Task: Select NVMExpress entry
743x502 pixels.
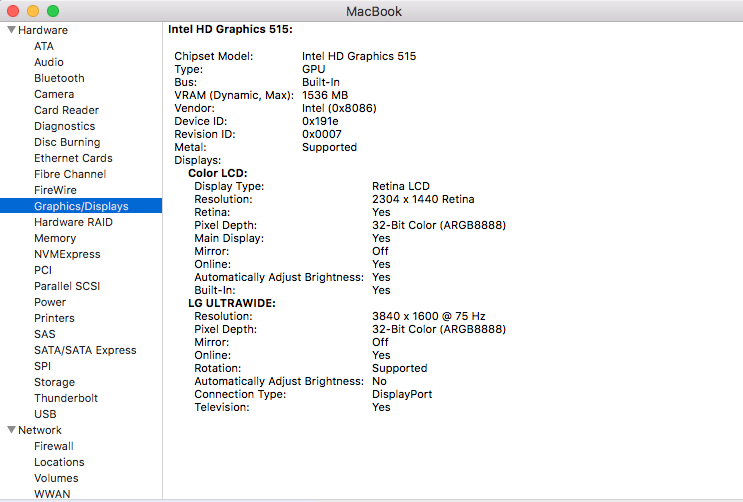Action: click(67, 255)
